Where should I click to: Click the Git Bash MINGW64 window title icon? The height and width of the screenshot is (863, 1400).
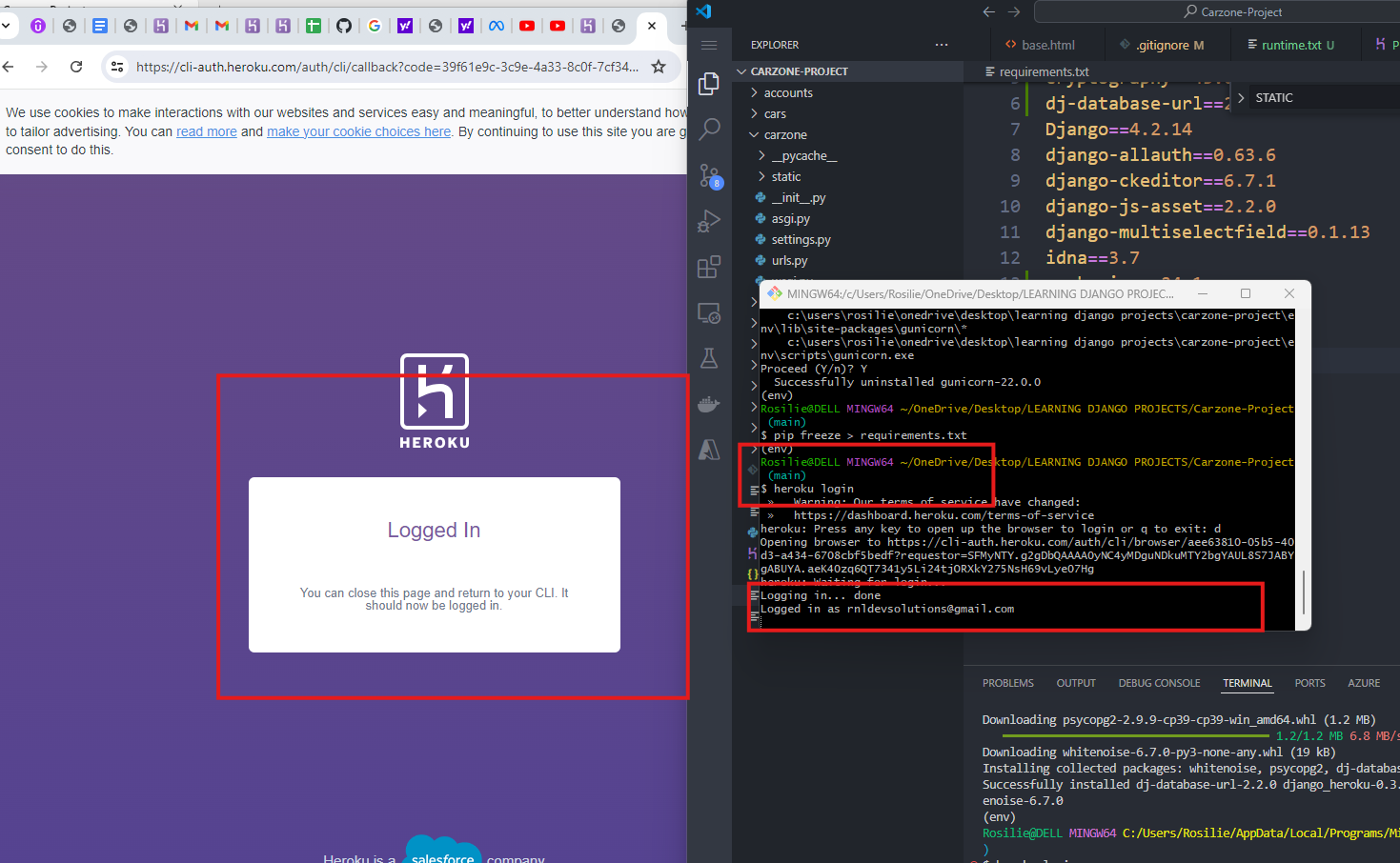[775, 293]
